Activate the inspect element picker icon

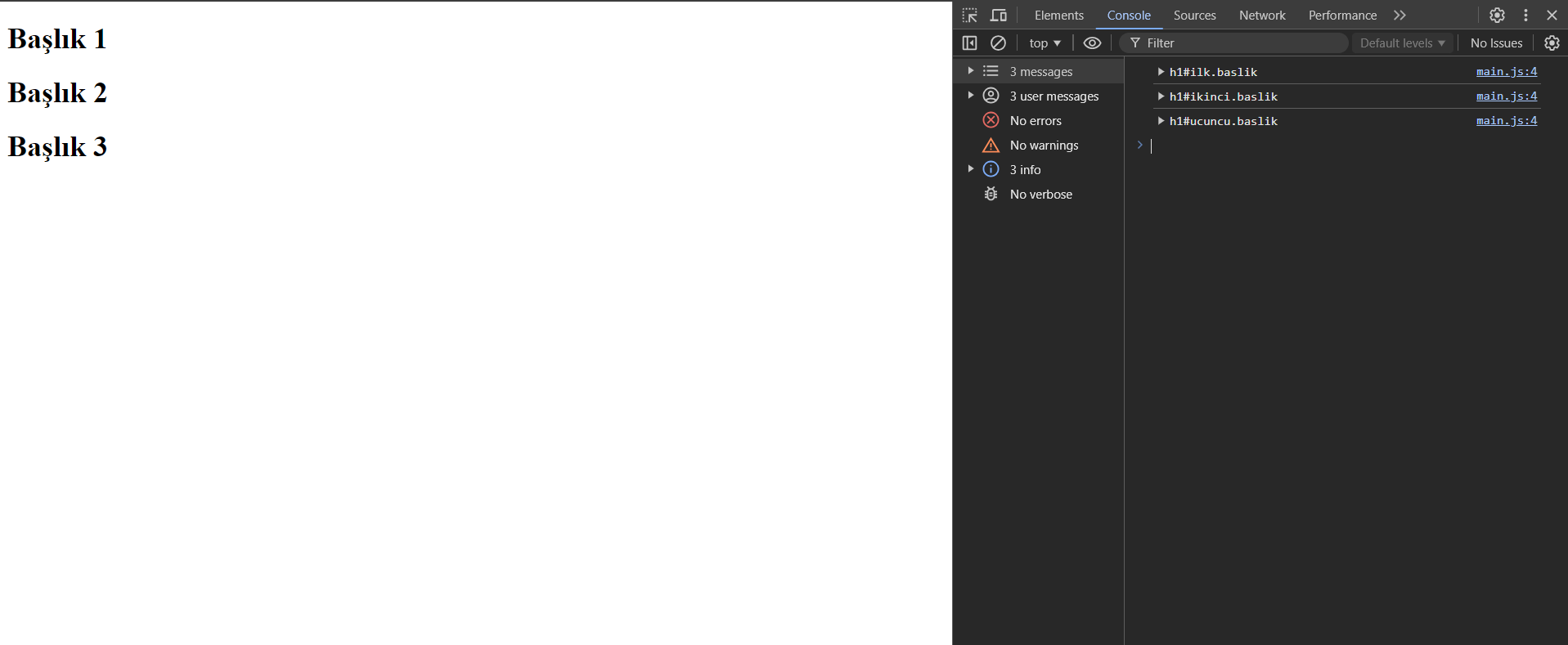tap(970, 16)
